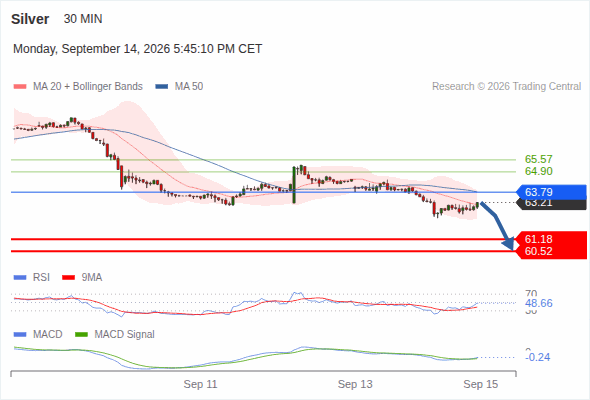Image resolution: width=590 pixels, height=400 pixels.
Task: Click the red 61.18 target price tag
Action: click(551, 239)
